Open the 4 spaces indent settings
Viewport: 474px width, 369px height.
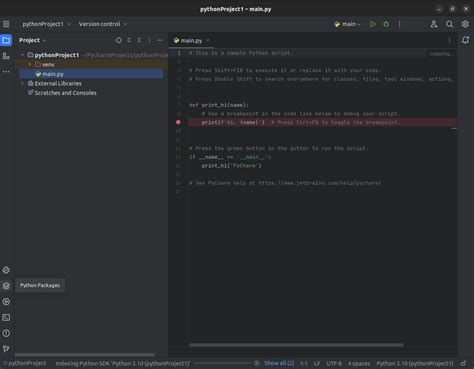tap(359, 363)
